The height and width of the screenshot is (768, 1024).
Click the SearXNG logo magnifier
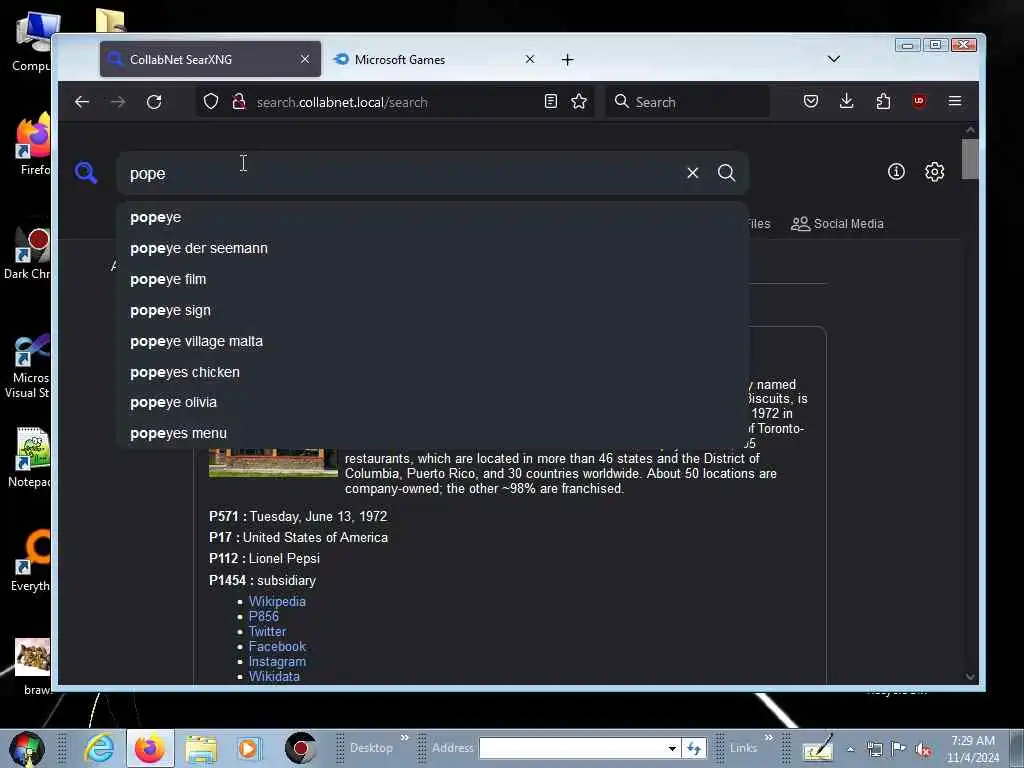pyautogui.click(x=86, y=173)
